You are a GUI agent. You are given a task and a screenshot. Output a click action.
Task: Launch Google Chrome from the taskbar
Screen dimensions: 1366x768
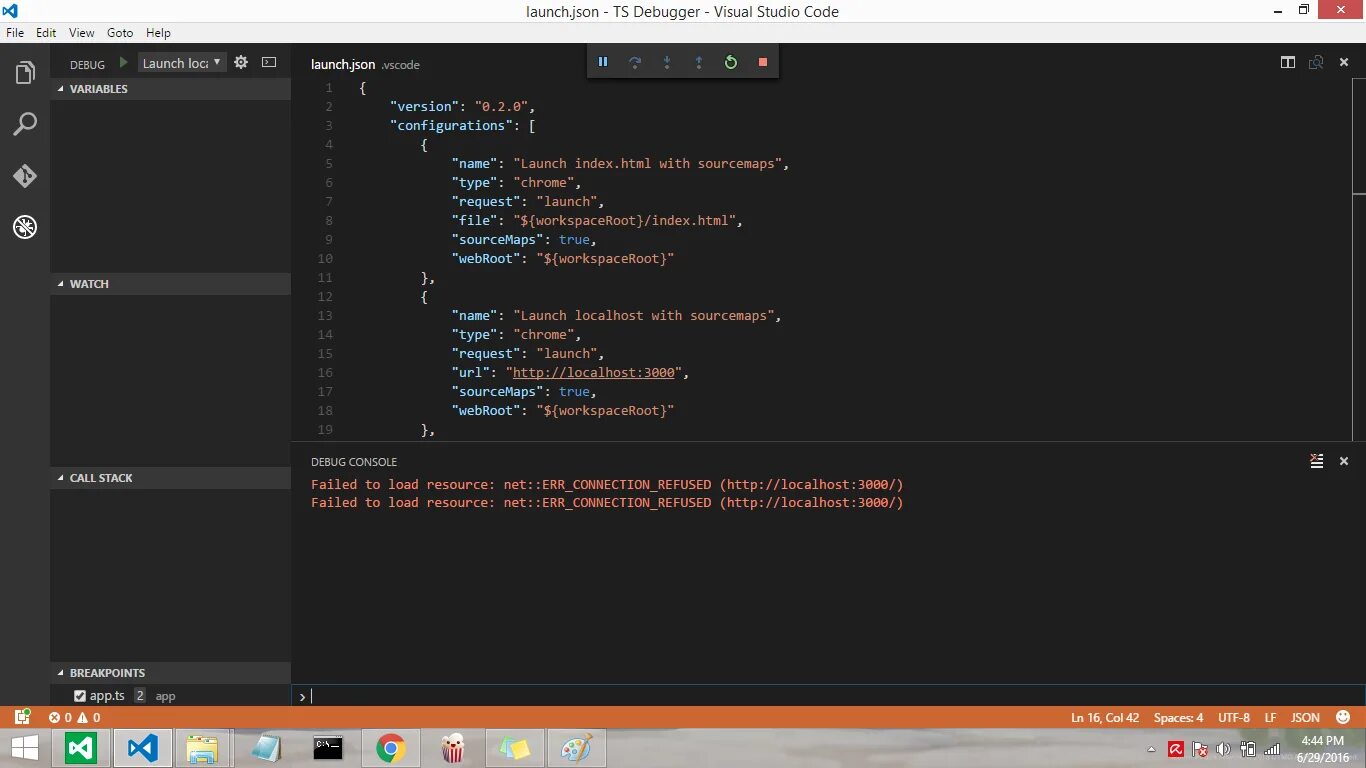click(390, 749)
